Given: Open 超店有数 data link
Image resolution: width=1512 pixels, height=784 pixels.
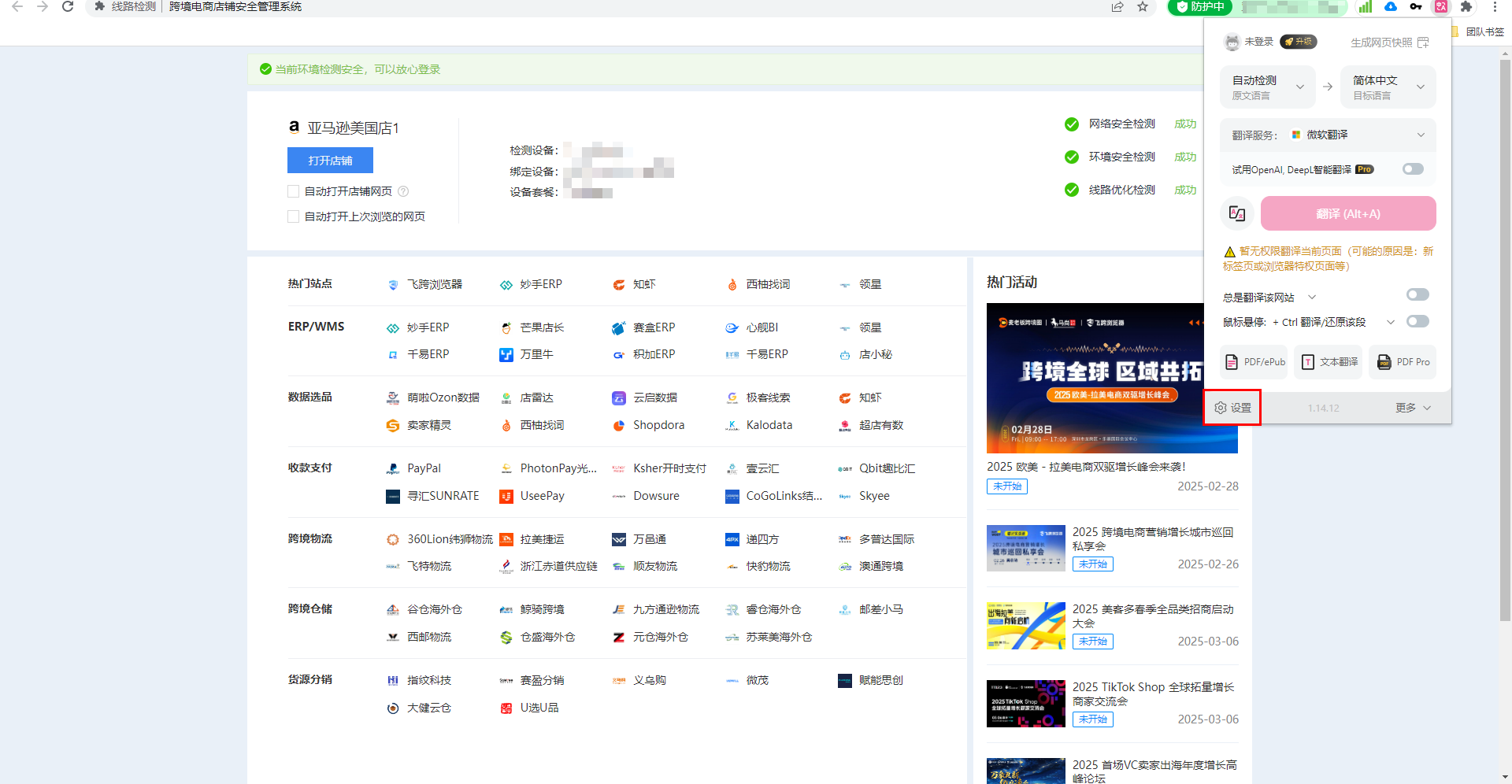Looking at the screenshot, I should [x=870, y=425].
